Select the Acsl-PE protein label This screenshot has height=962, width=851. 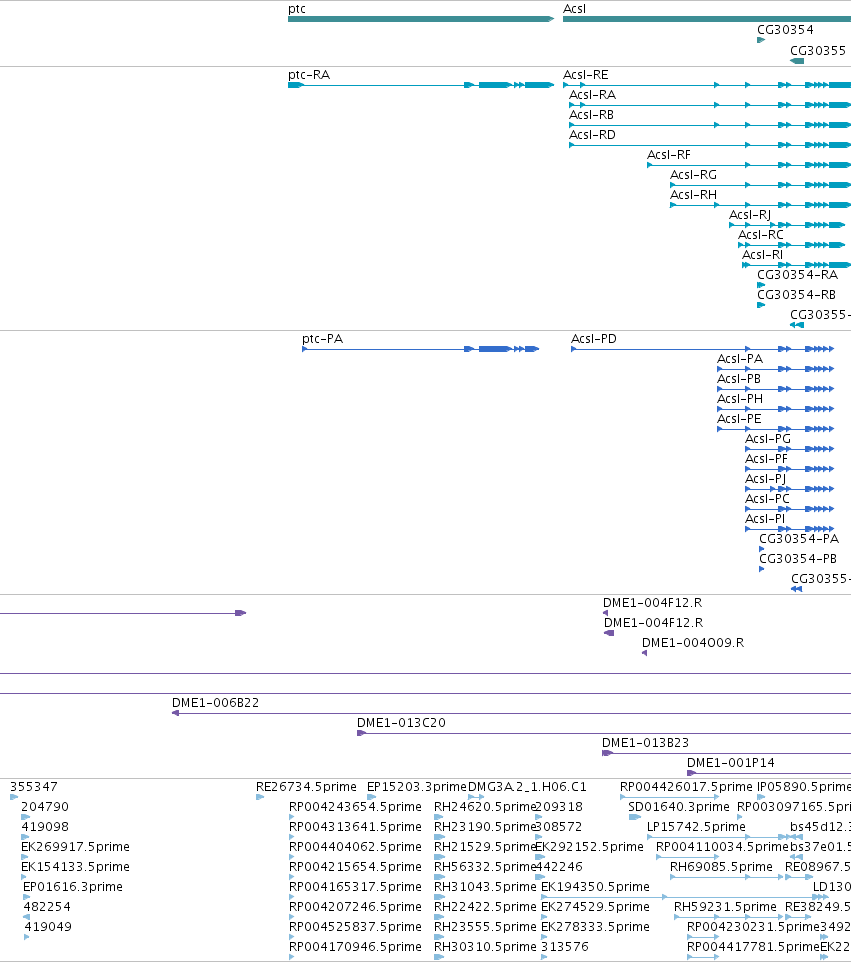tap(739, 418)
